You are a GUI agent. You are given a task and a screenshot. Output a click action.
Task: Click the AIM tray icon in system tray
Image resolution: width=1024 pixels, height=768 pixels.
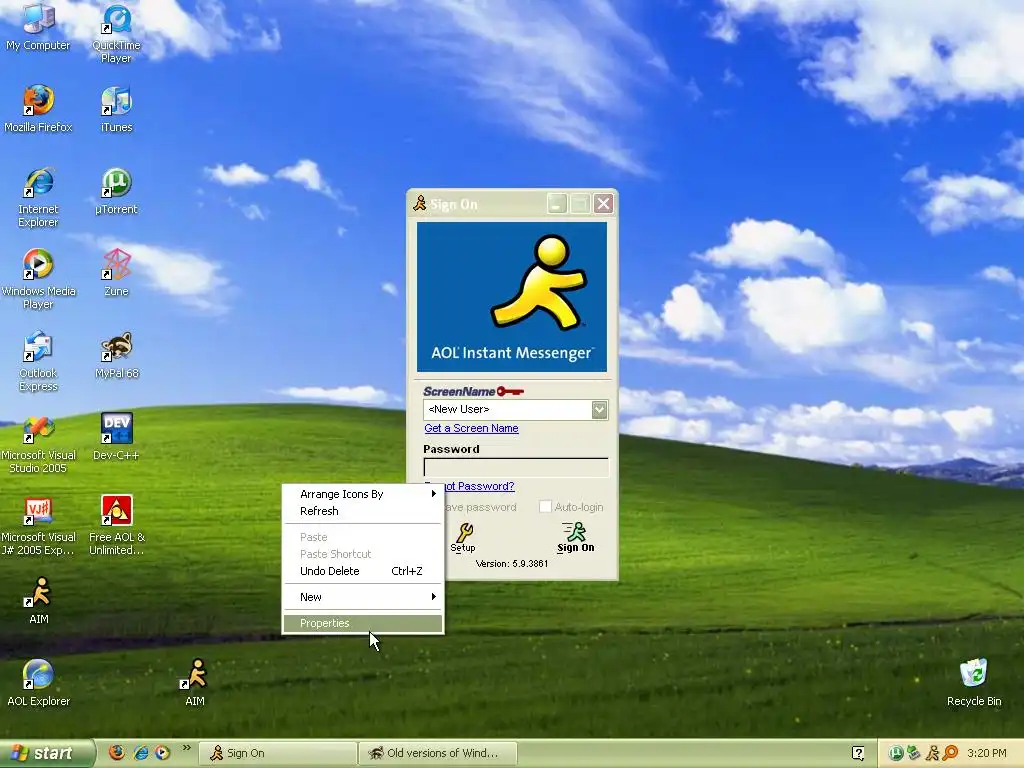coord(933,753)
